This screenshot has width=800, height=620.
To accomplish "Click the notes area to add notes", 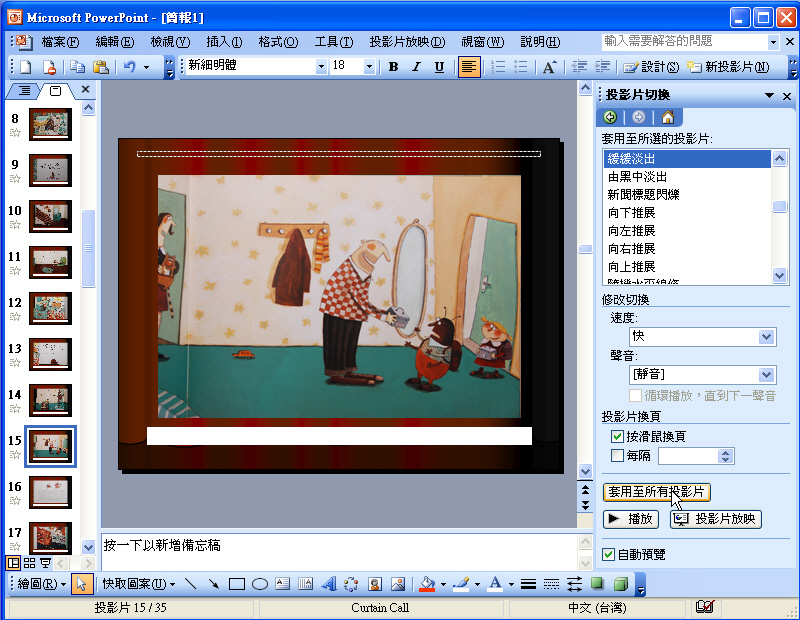I will click(339, 552).
